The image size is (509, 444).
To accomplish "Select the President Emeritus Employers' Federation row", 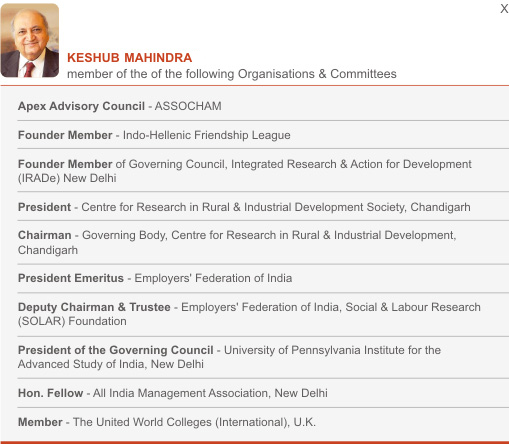I will [x=263, y=278].
